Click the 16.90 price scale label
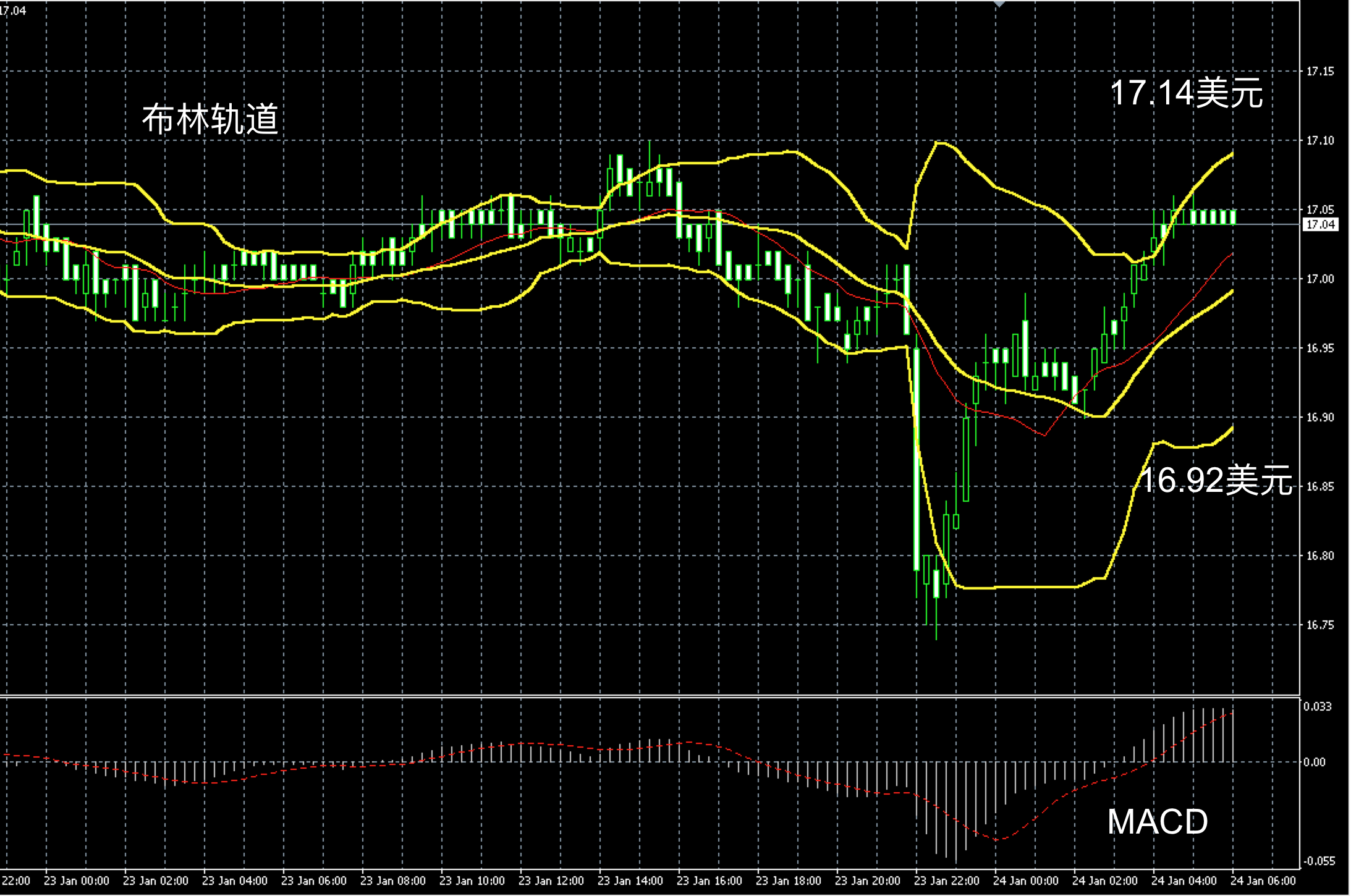The image size is (1351, 896). coord(1319,418)
